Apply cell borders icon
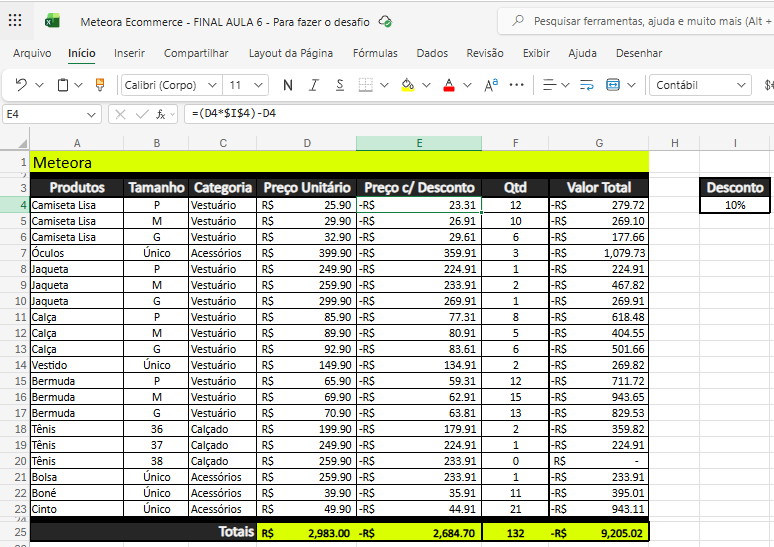Screen dimensions: 774x547 pyautogui.click(x=365, y=85)
